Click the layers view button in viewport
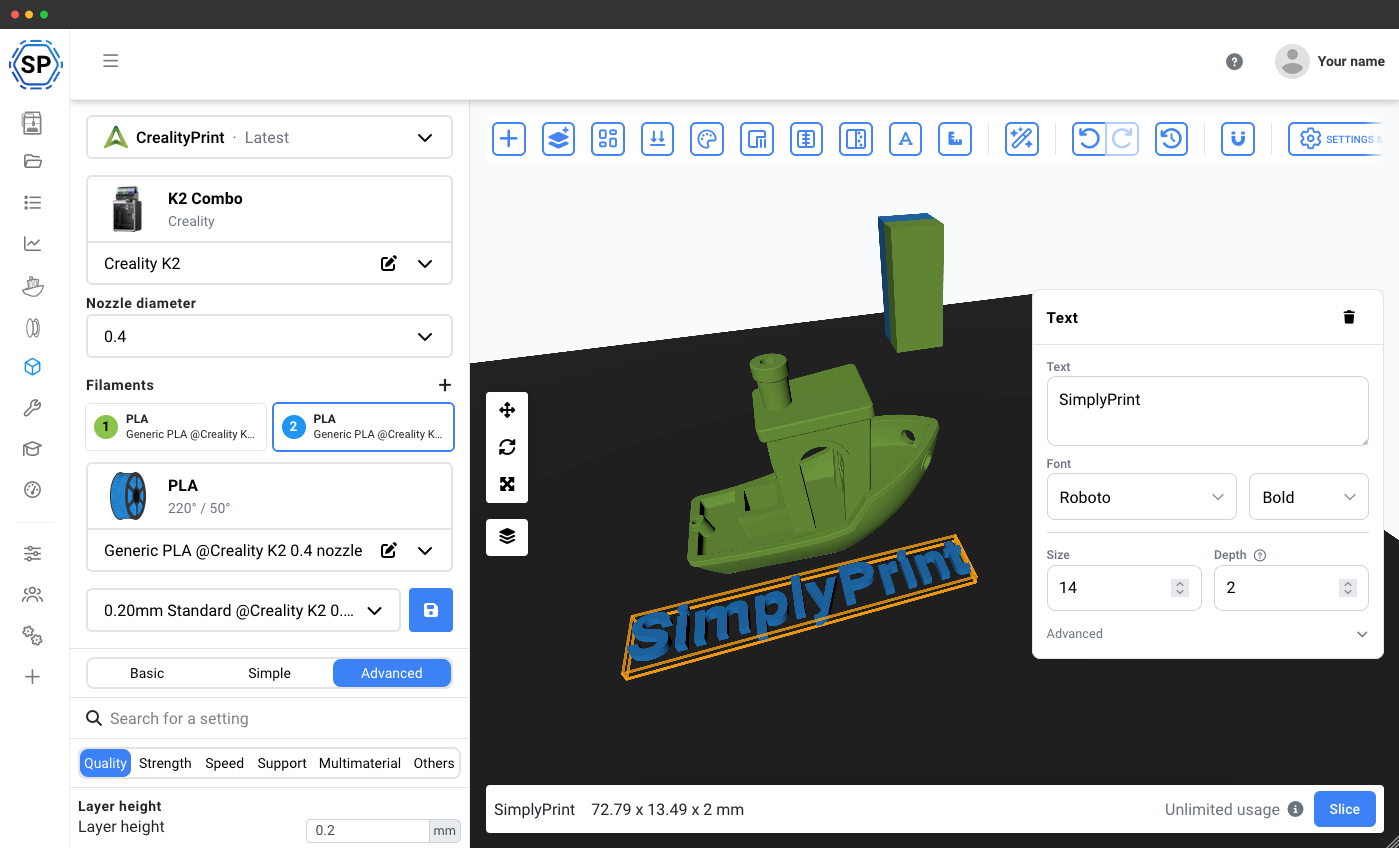Viewport: 1399px width, 848px height. click(507, 537)
